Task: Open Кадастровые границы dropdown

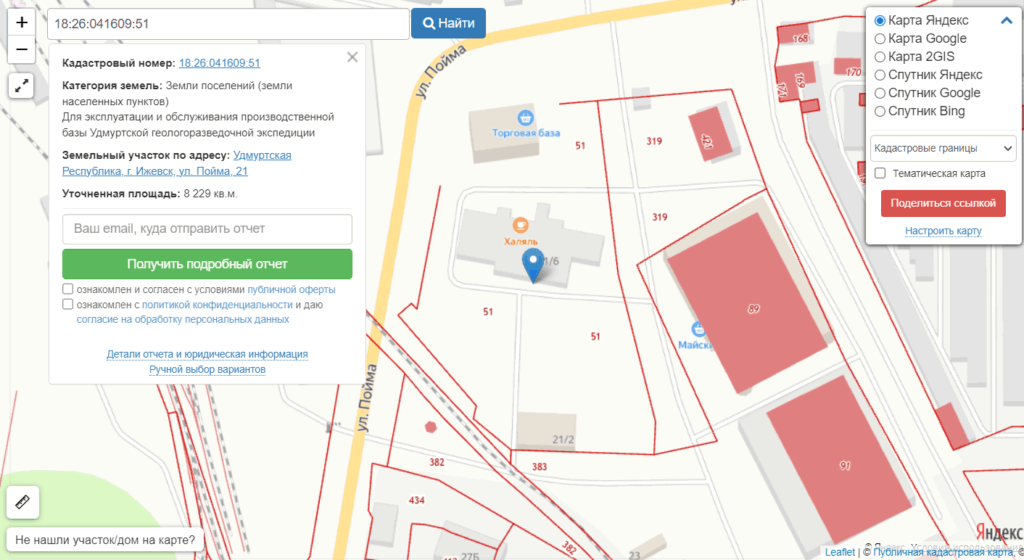Action: [943, 148]
